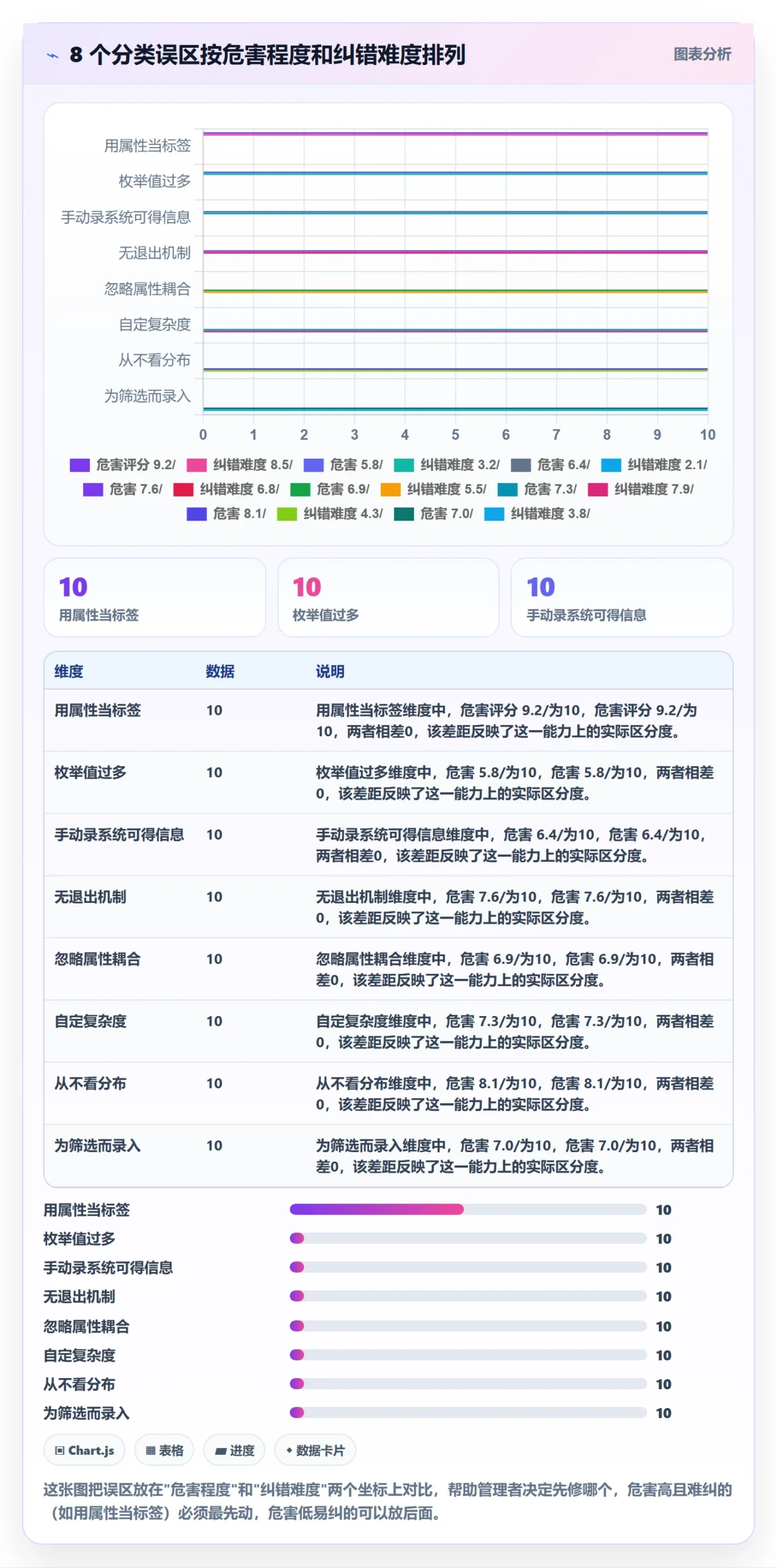
Task: Click the orange swatch for 纠错难度 5.5/
Action: 391,489
